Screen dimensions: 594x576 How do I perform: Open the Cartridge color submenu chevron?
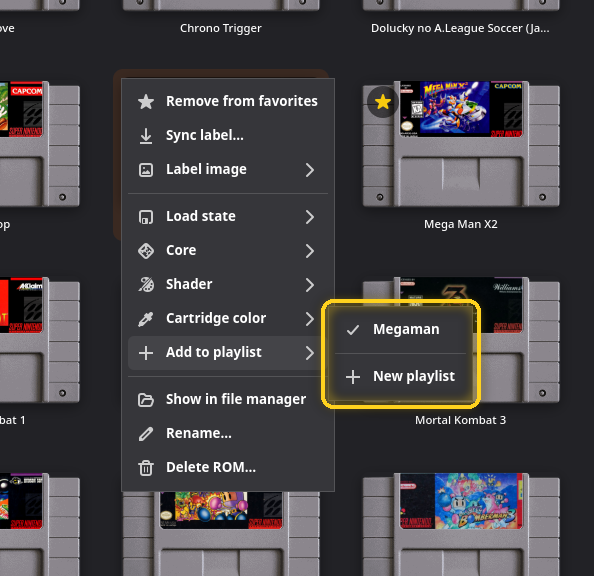(310, 319)
